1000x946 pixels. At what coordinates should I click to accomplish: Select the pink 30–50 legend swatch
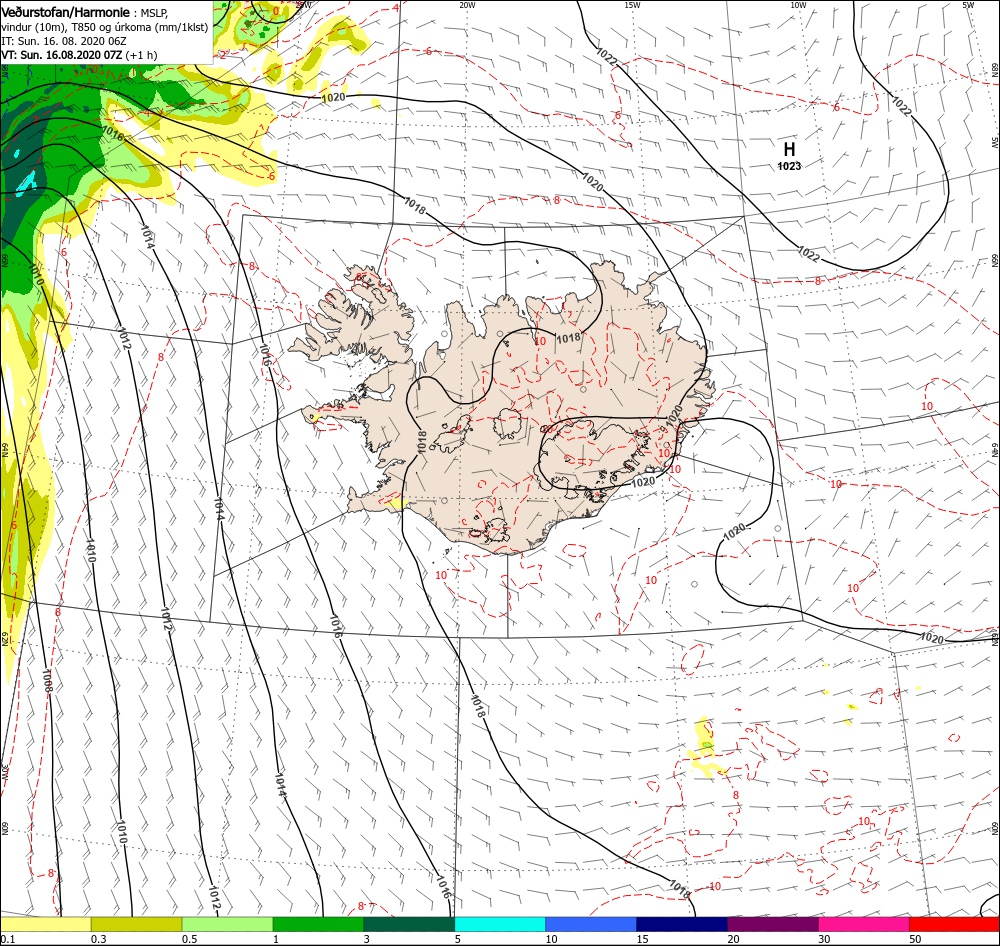point(864,924)
